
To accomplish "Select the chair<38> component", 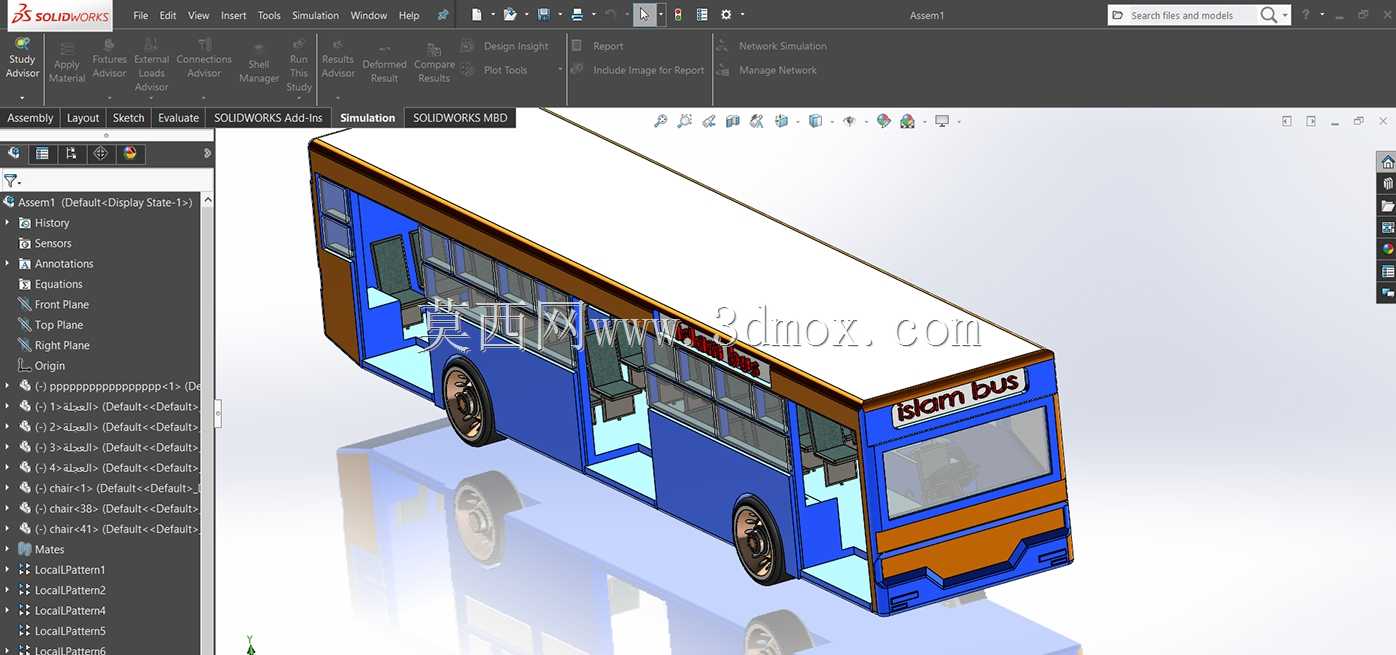I will [110, 509].
